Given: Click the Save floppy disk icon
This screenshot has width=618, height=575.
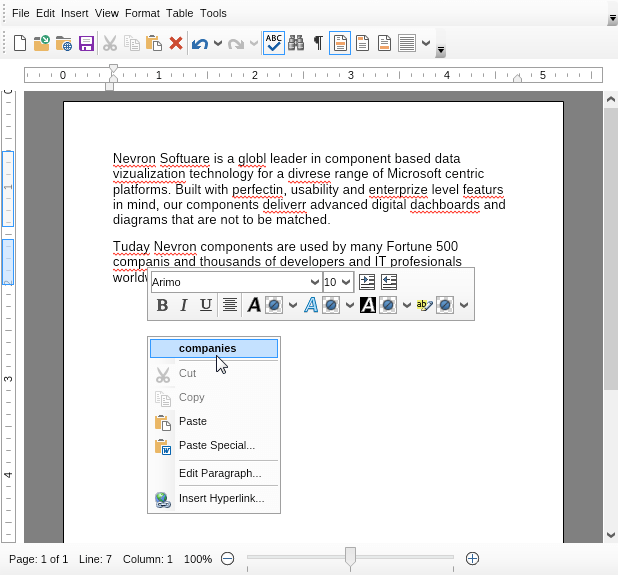Looking at the screenshot, I should (86, 43).
